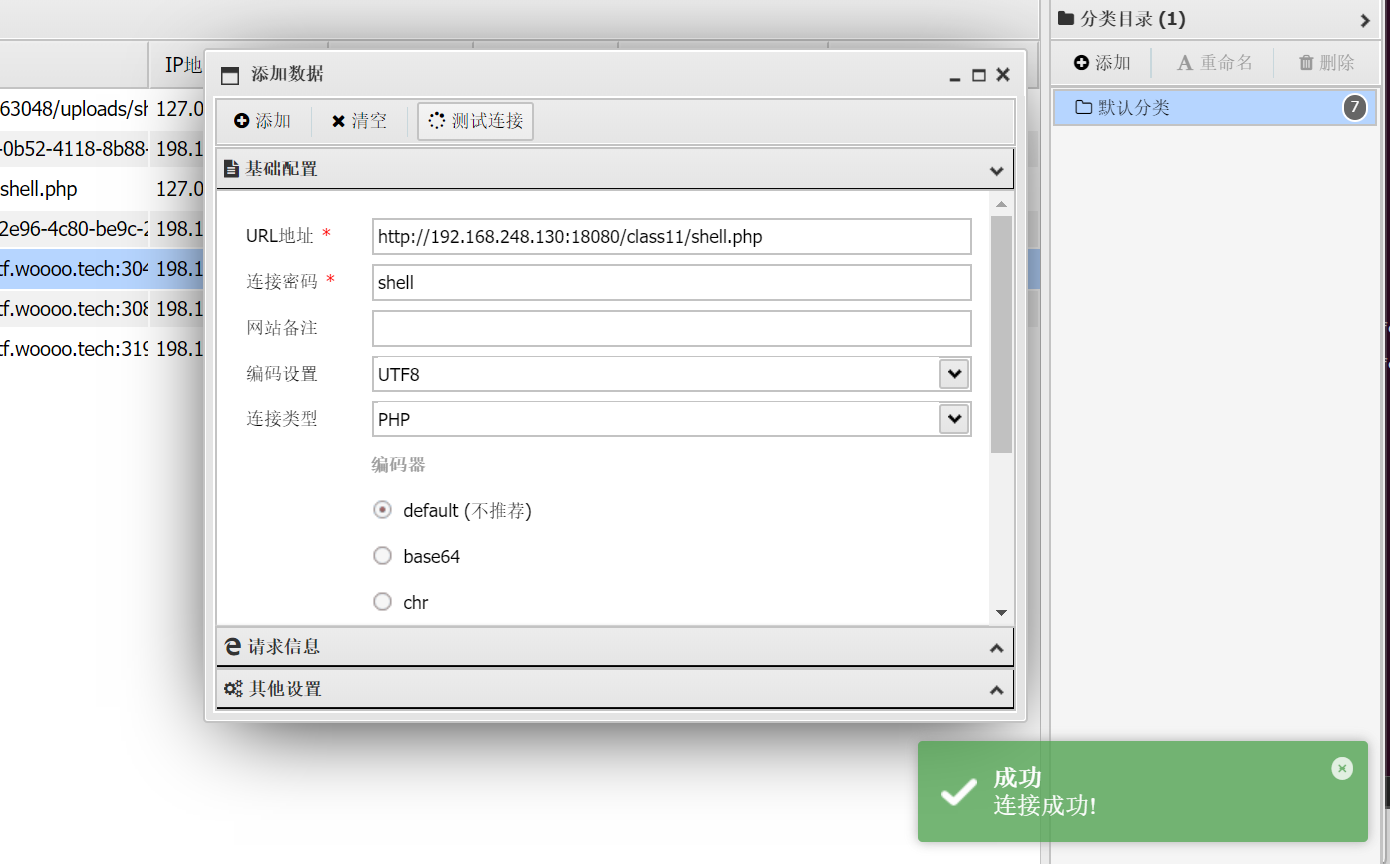Select the 默认分类 category folder
1390x864 pixels.
click(x=1134, y=108)
